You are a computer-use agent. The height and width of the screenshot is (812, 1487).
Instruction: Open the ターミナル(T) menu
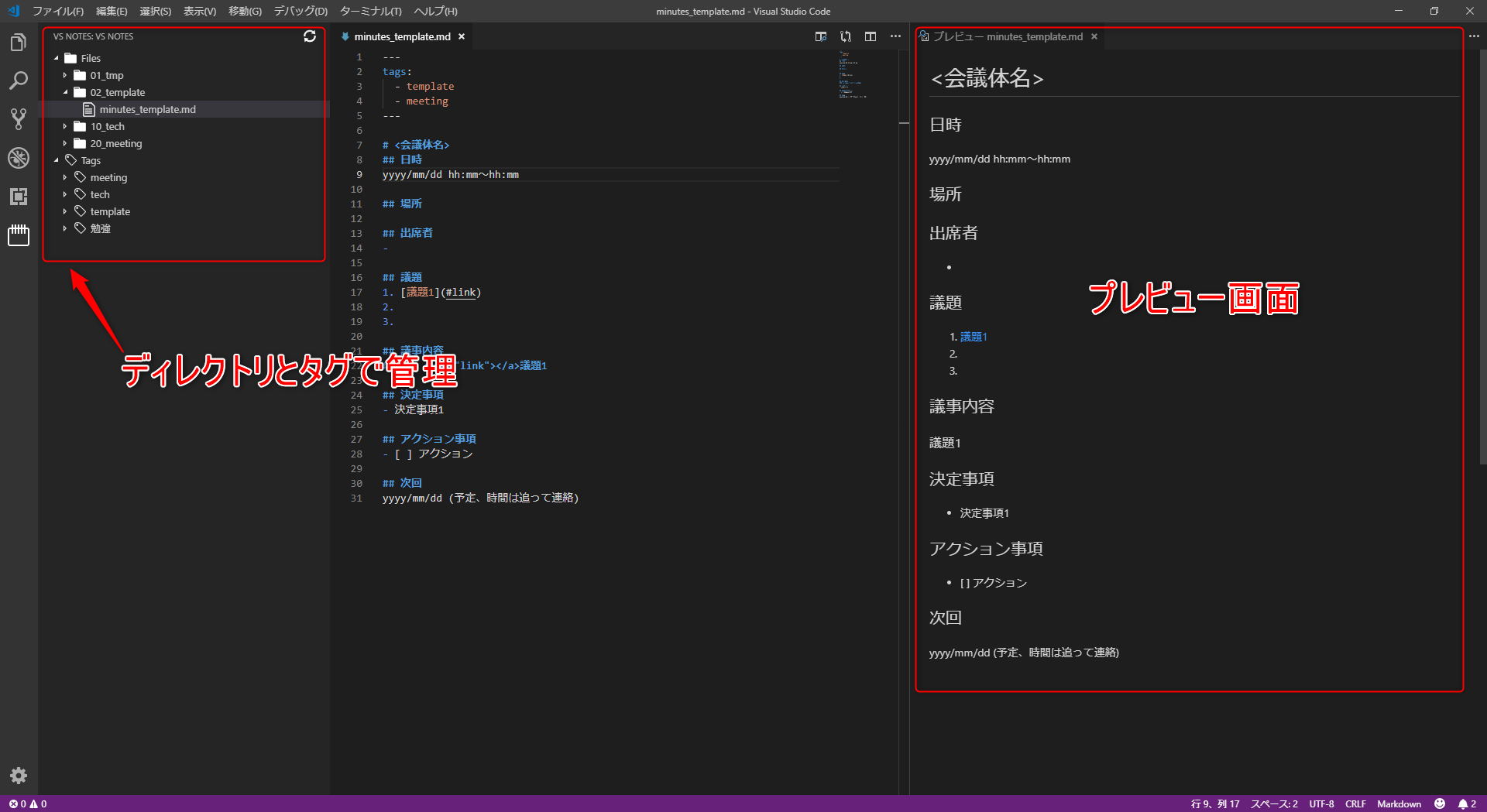click(370, 11)
